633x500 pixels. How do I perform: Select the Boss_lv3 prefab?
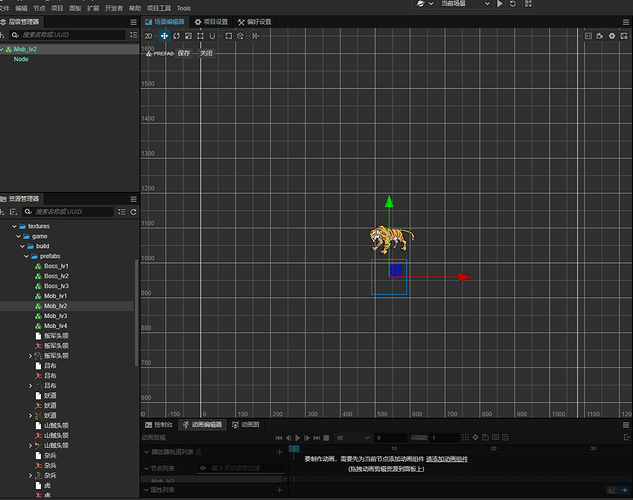coord(56,286)
